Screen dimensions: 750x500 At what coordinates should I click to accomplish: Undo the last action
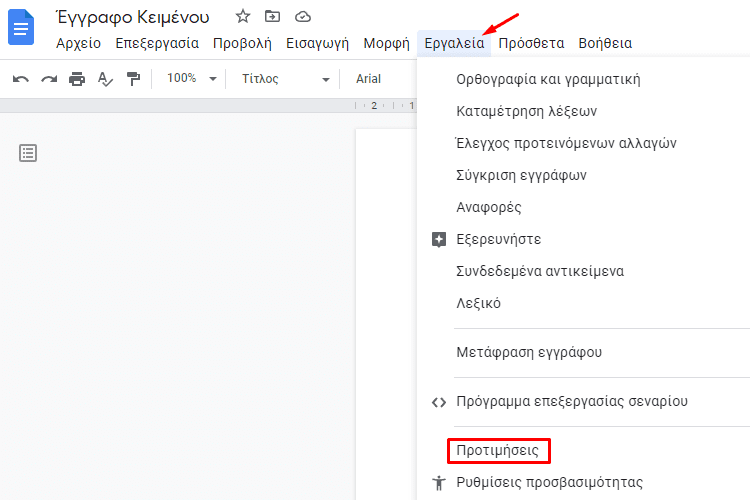[21, 79]
